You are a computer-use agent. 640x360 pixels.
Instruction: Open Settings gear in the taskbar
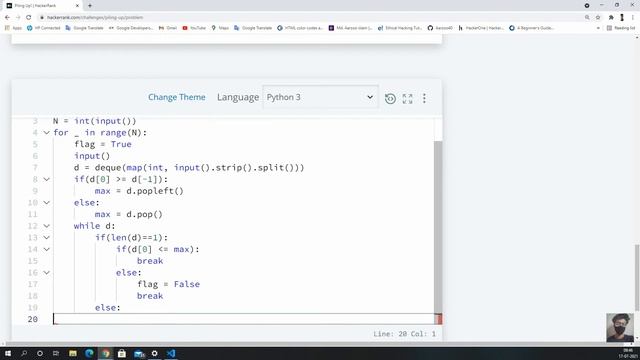pyautogui.click(x=154, y=353)
